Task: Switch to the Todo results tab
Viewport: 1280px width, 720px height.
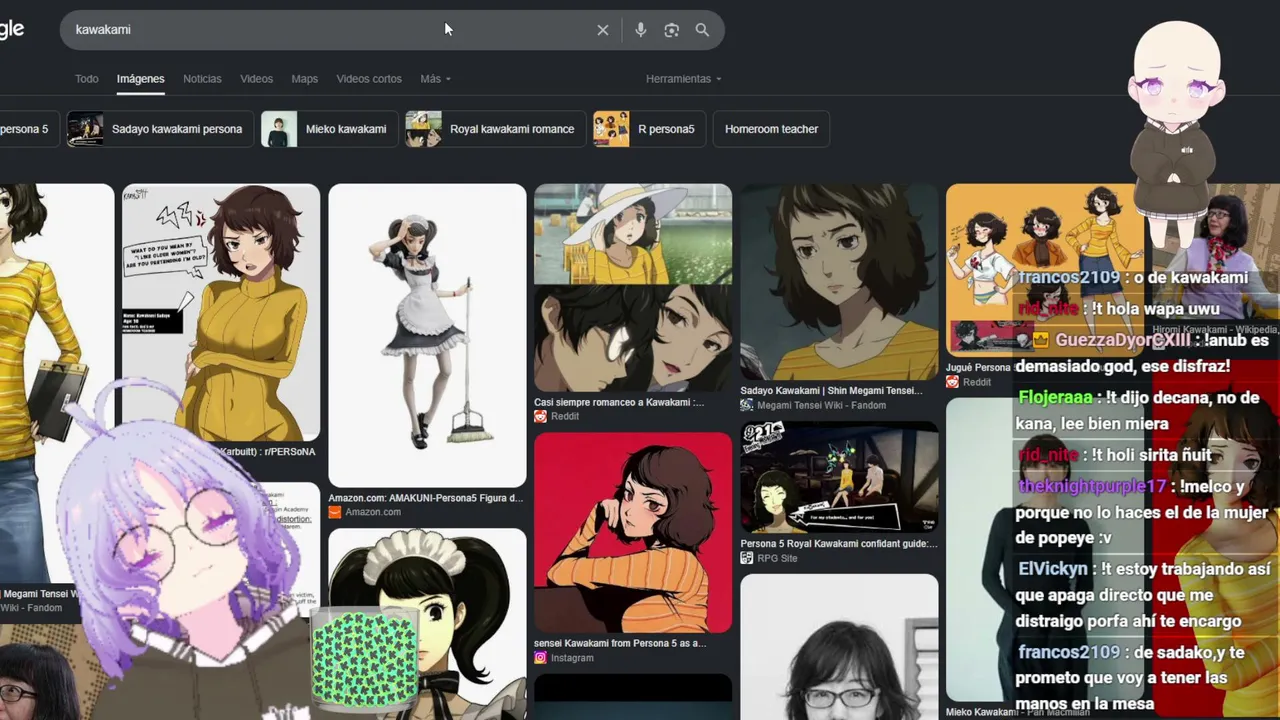Action: pyautogui.click(x=87, y=79)
